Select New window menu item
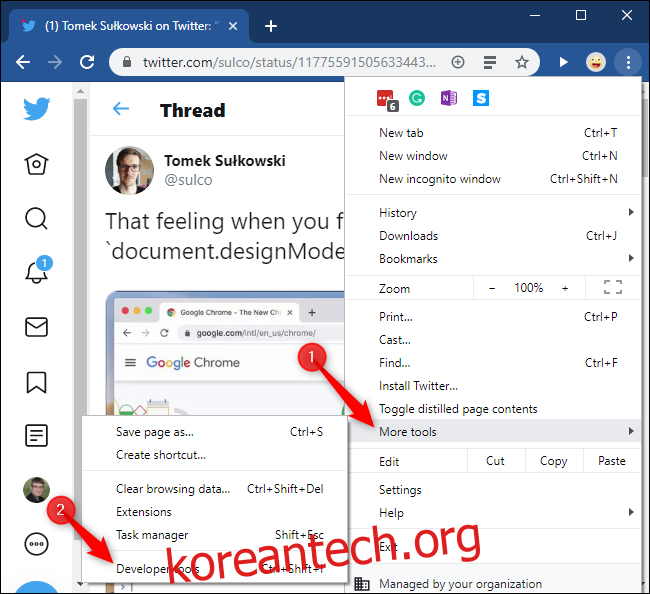 [x=493, y=156]
